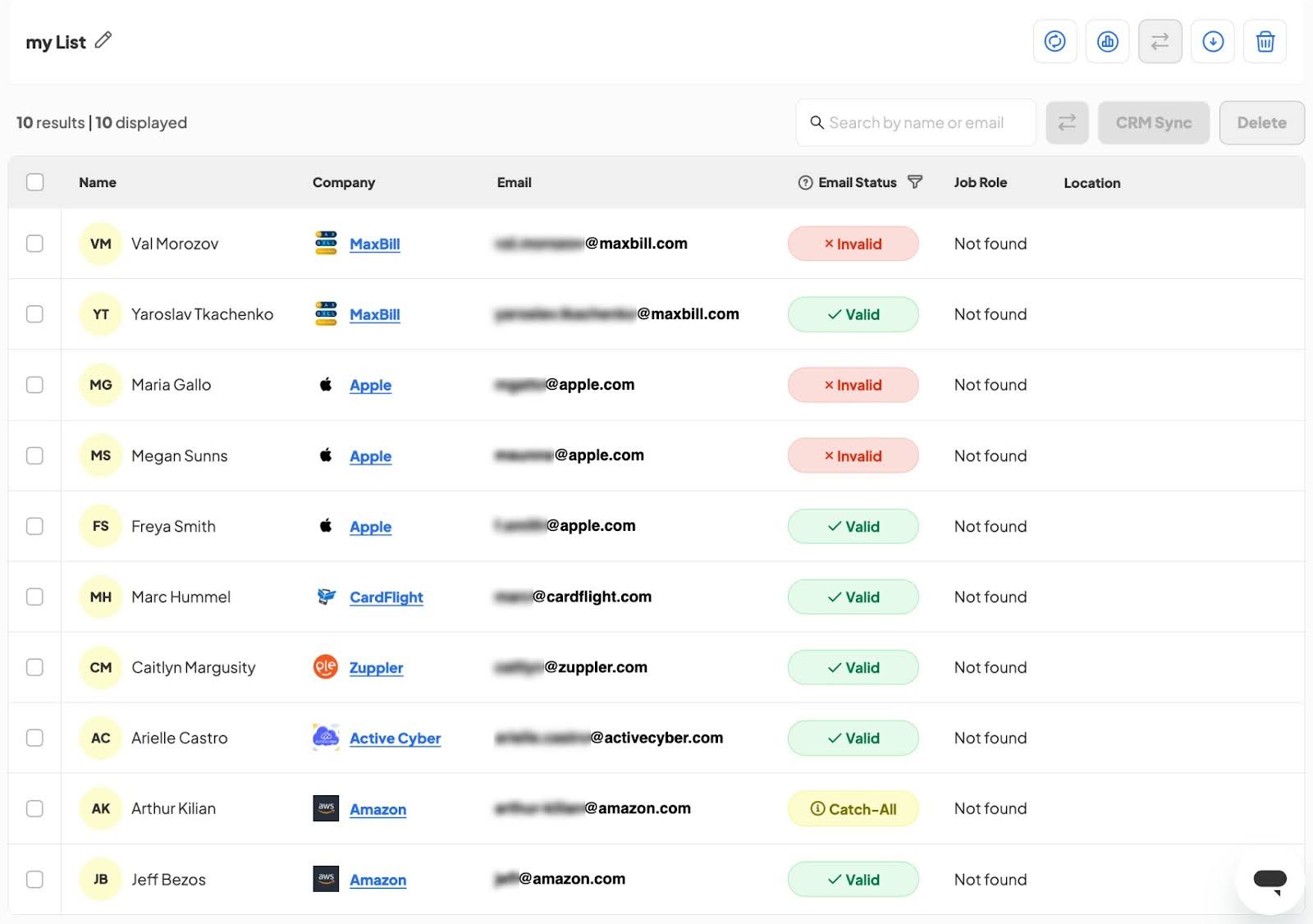
Task: Open the Active Cyber company link
Action: 395,739
